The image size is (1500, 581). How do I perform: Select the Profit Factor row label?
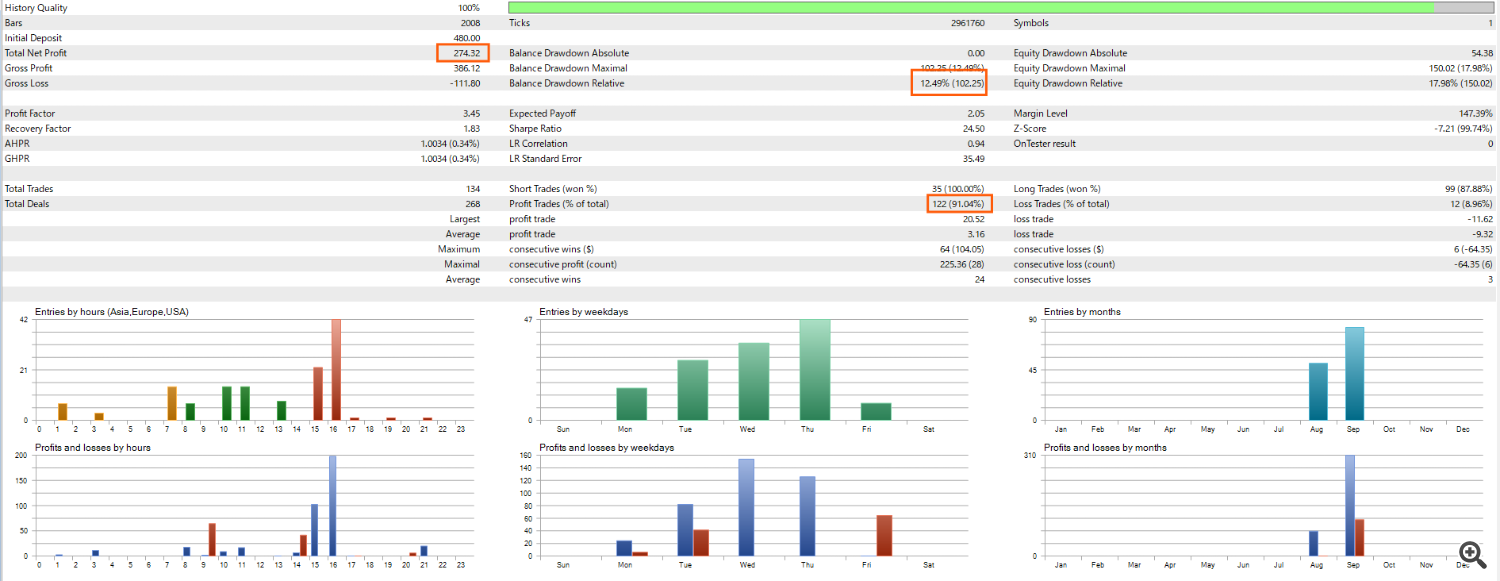(x=31, y=114)
